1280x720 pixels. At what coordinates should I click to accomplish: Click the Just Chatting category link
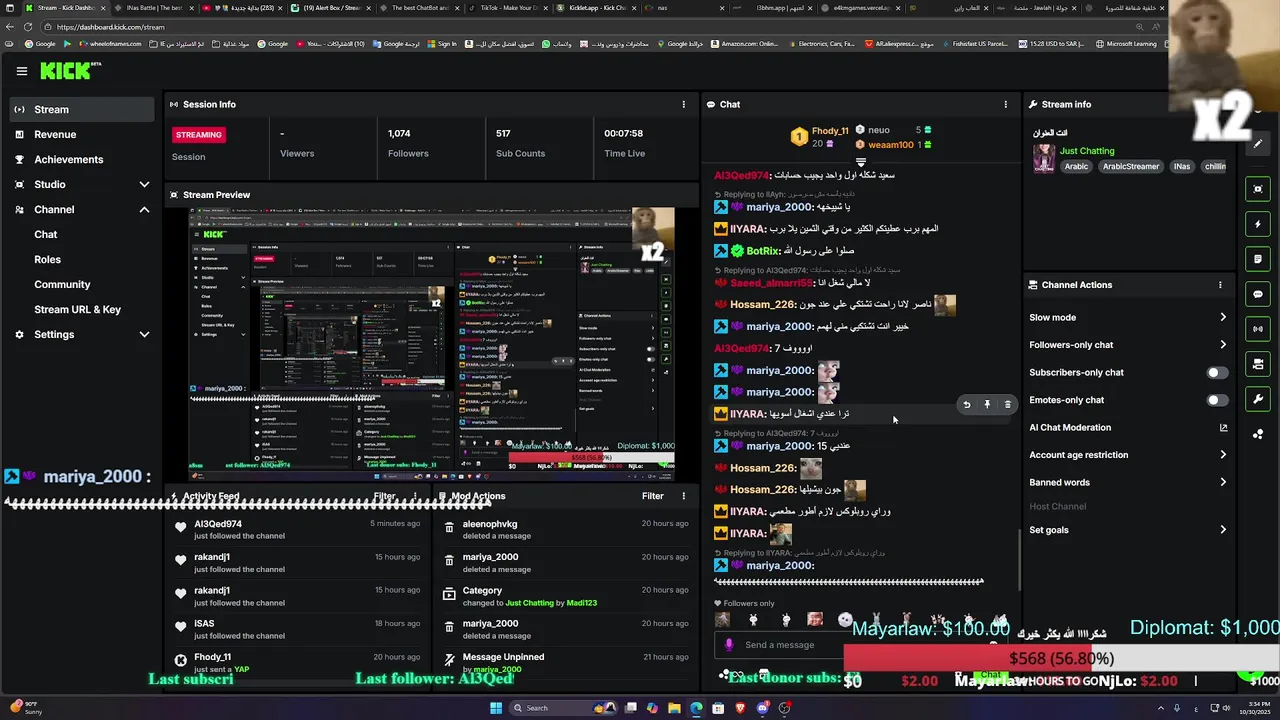click(x=1086, y=151)
